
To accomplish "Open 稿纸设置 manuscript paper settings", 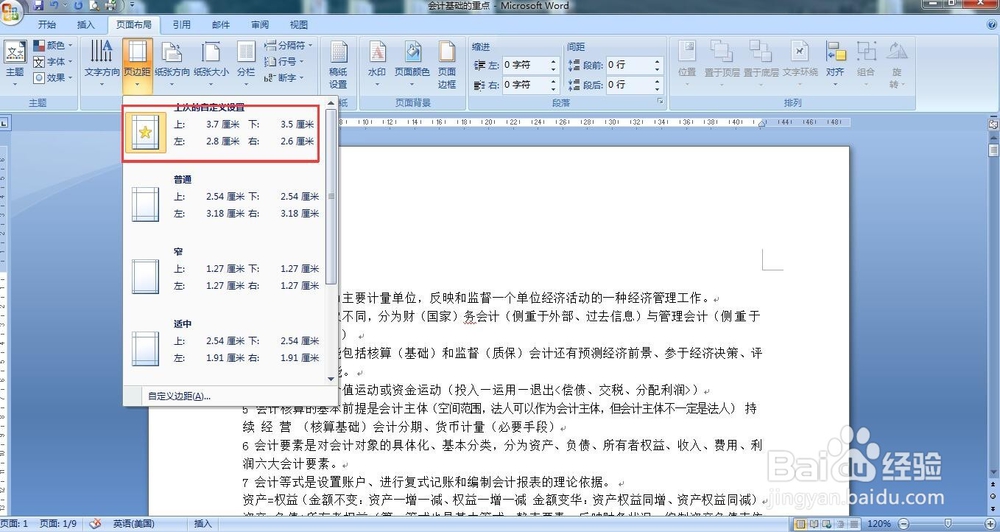I will [x=338, y=65].
